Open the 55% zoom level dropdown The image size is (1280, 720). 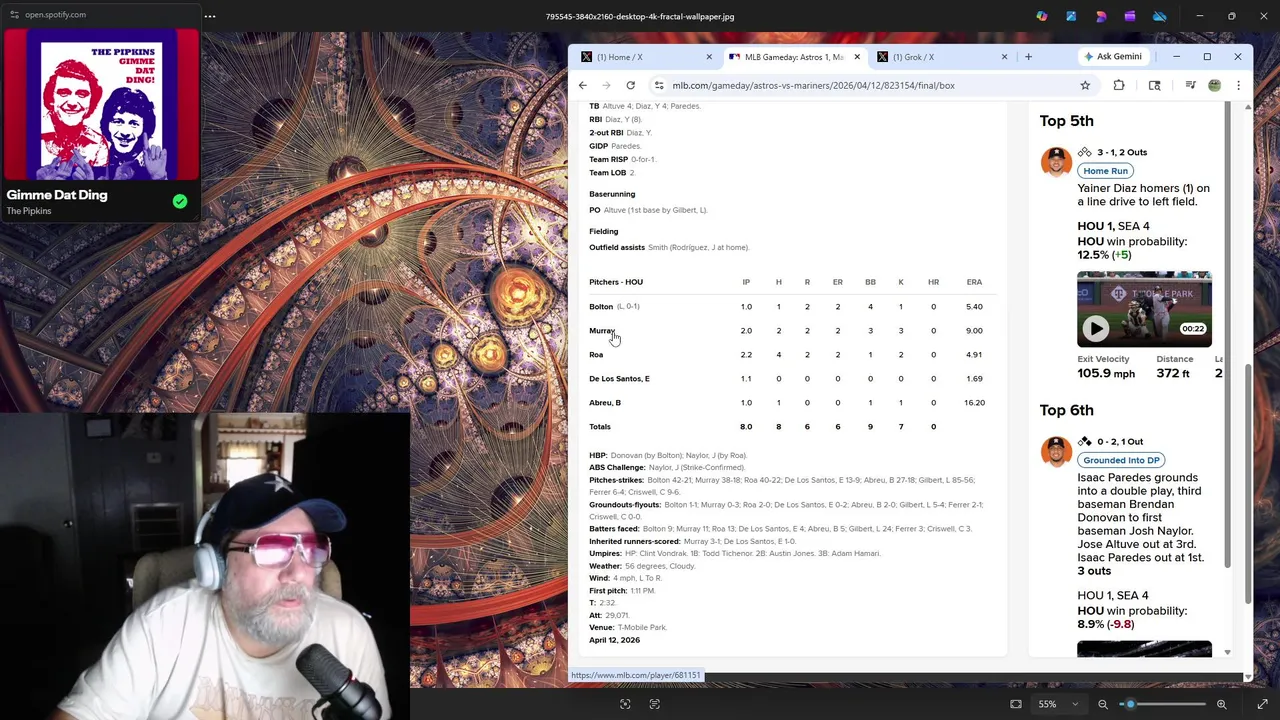click(1058, 704)
